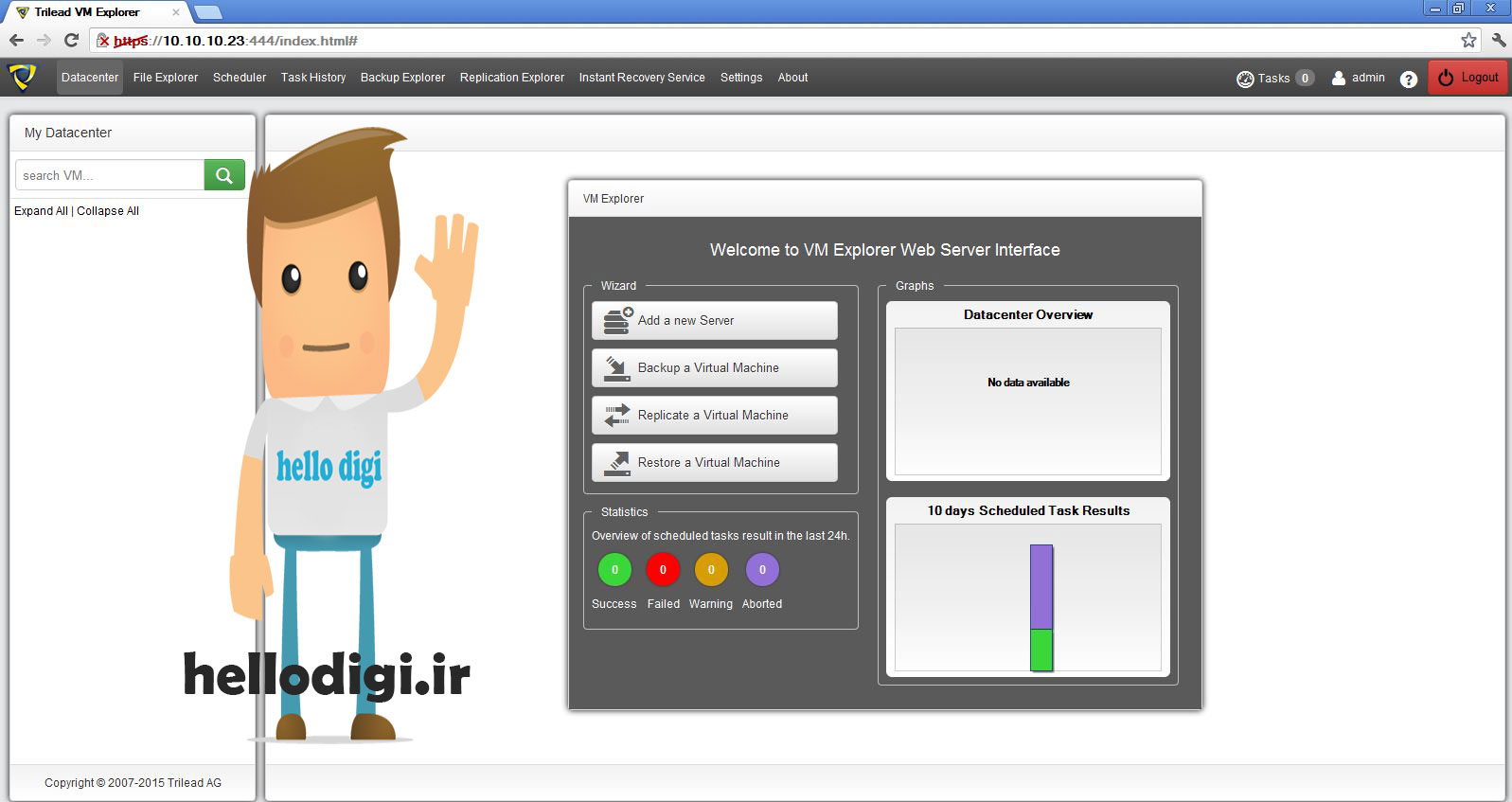Click the Restore a Virtual Machine button
1512x802 pixels.
point(715,463)
